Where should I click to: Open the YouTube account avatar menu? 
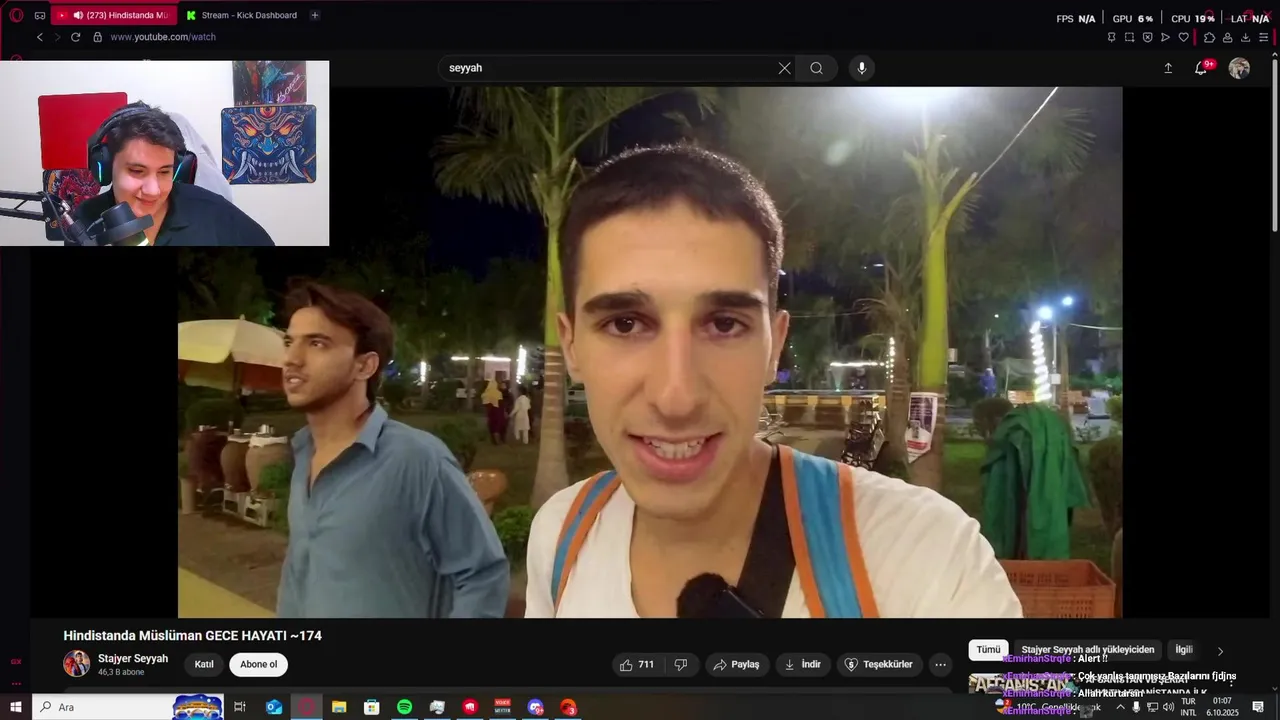(x=1239, y=68)
